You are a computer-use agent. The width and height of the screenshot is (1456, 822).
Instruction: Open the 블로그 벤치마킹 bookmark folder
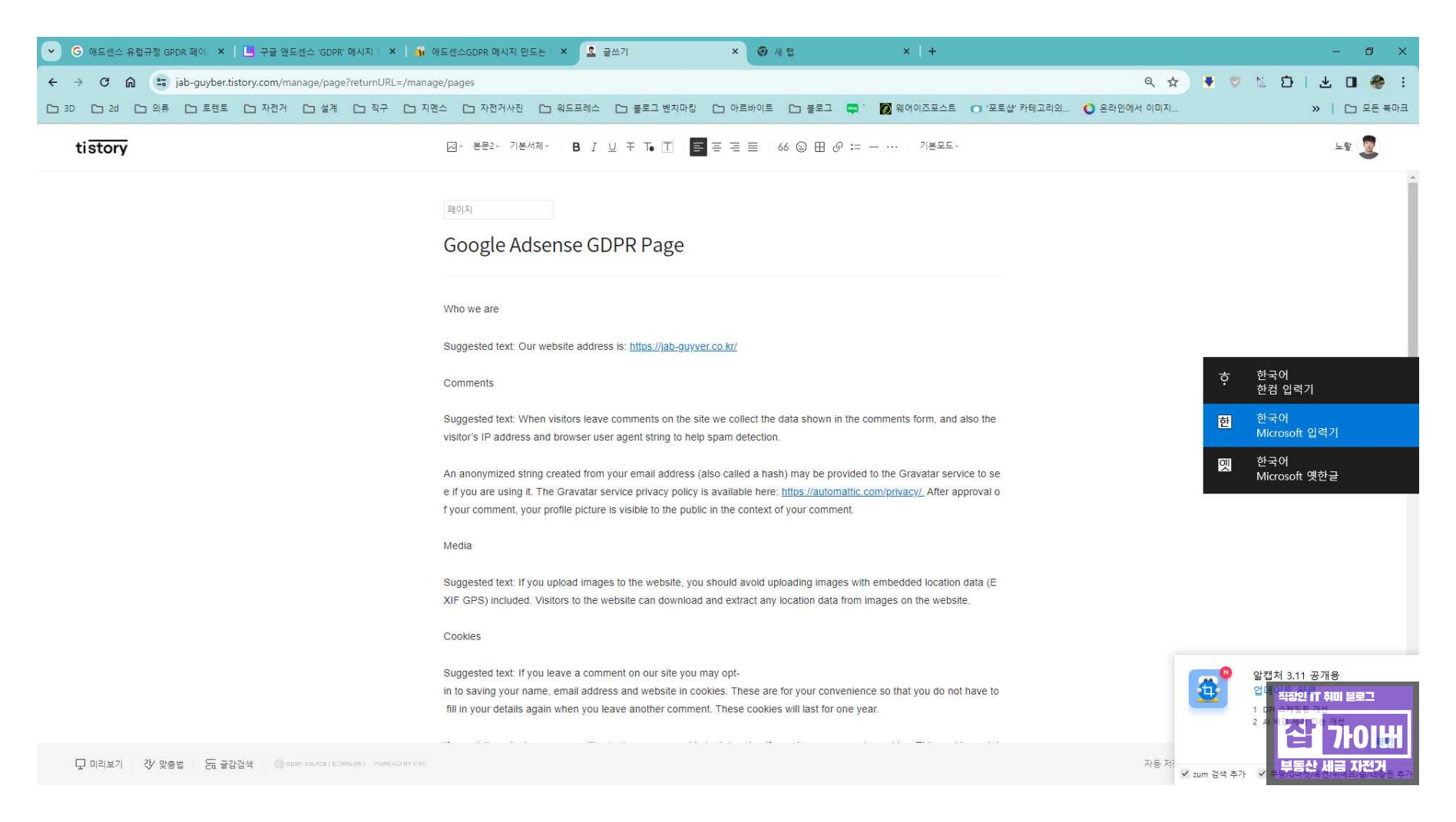pyautogui.click(x=656, y=109)
